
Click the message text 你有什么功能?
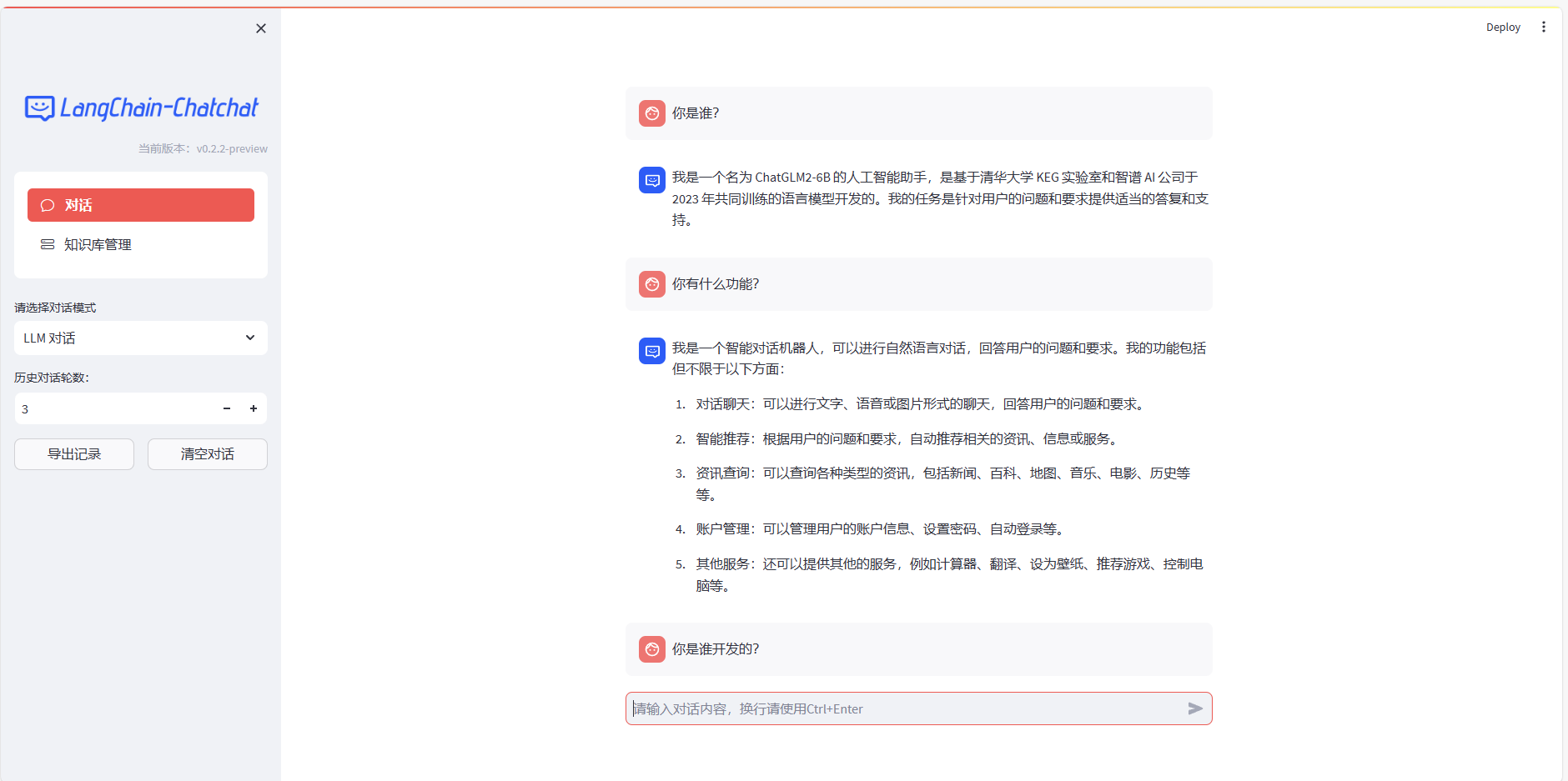tap(716, 284)
